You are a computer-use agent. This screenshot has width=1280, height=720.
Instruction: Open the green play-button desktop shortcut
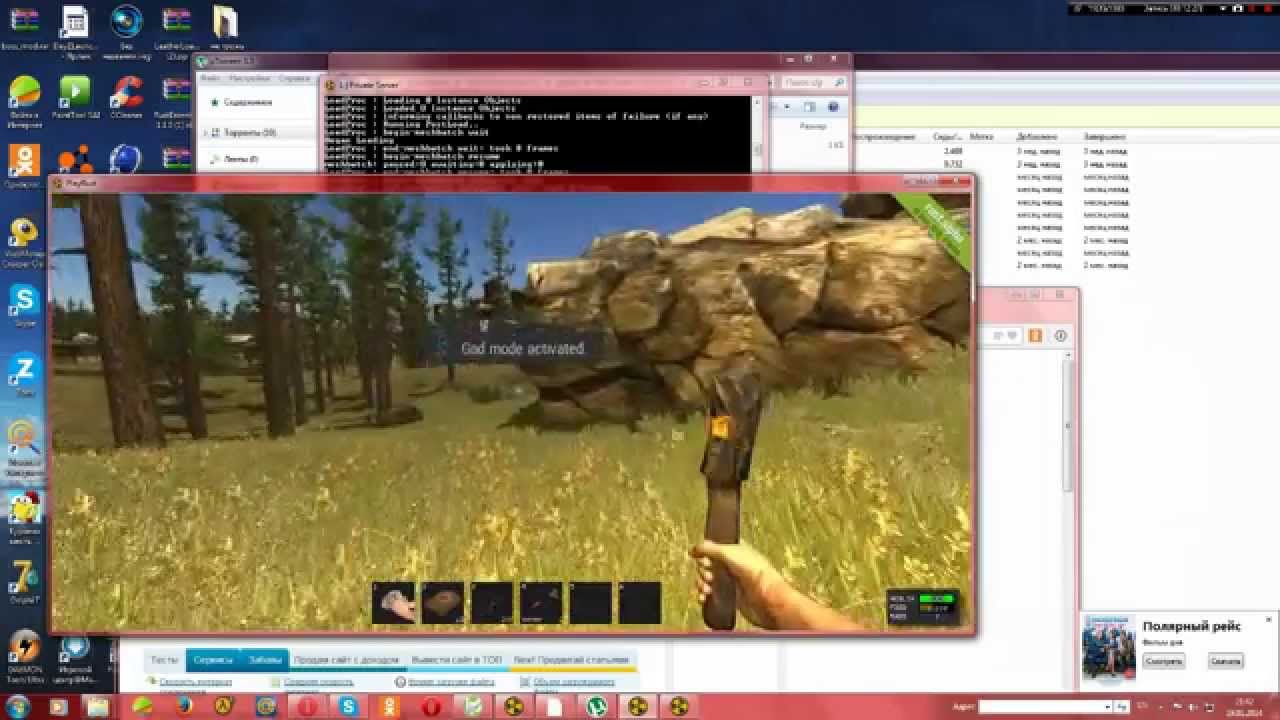(75, 94)
